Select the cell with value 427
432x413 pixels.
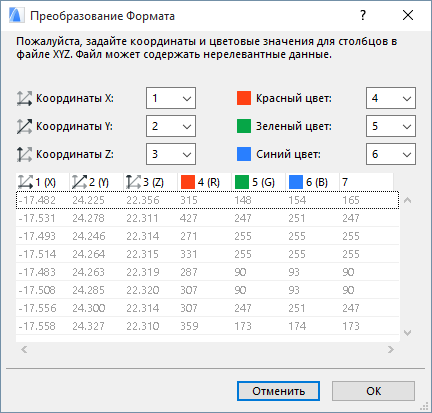click(189, 218)
